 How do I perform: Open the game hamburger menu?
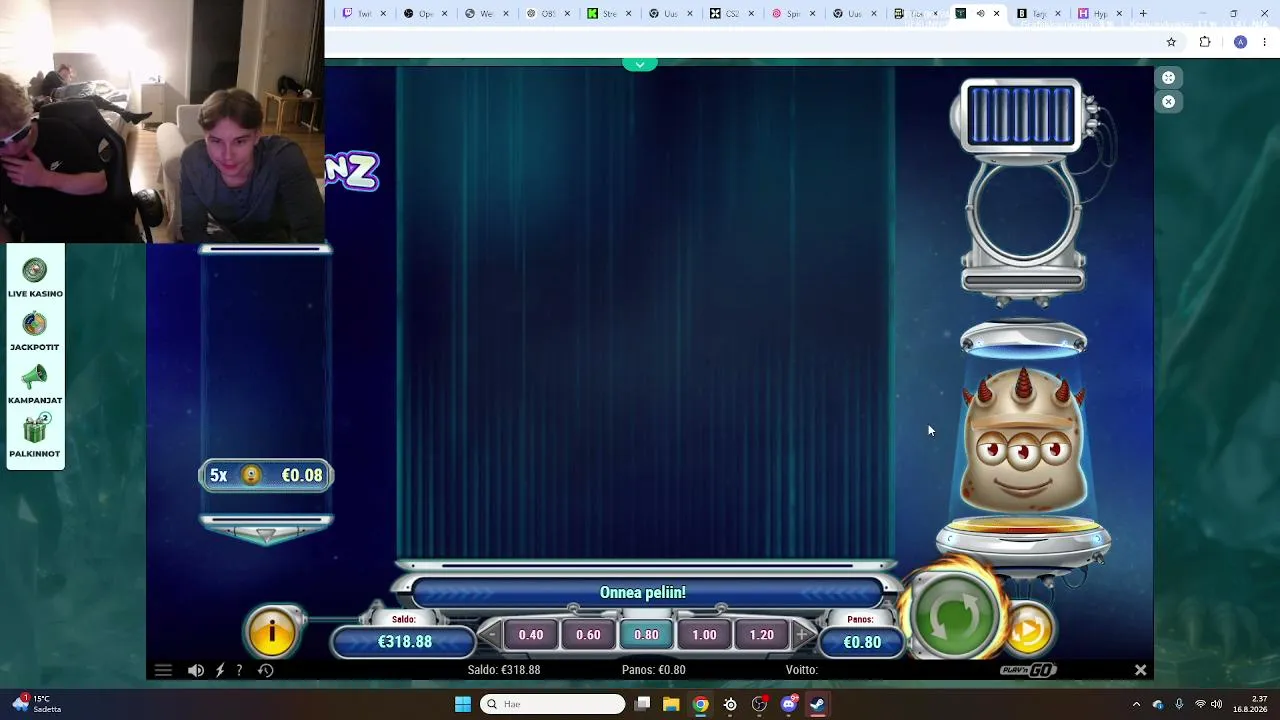pos(163,670)
